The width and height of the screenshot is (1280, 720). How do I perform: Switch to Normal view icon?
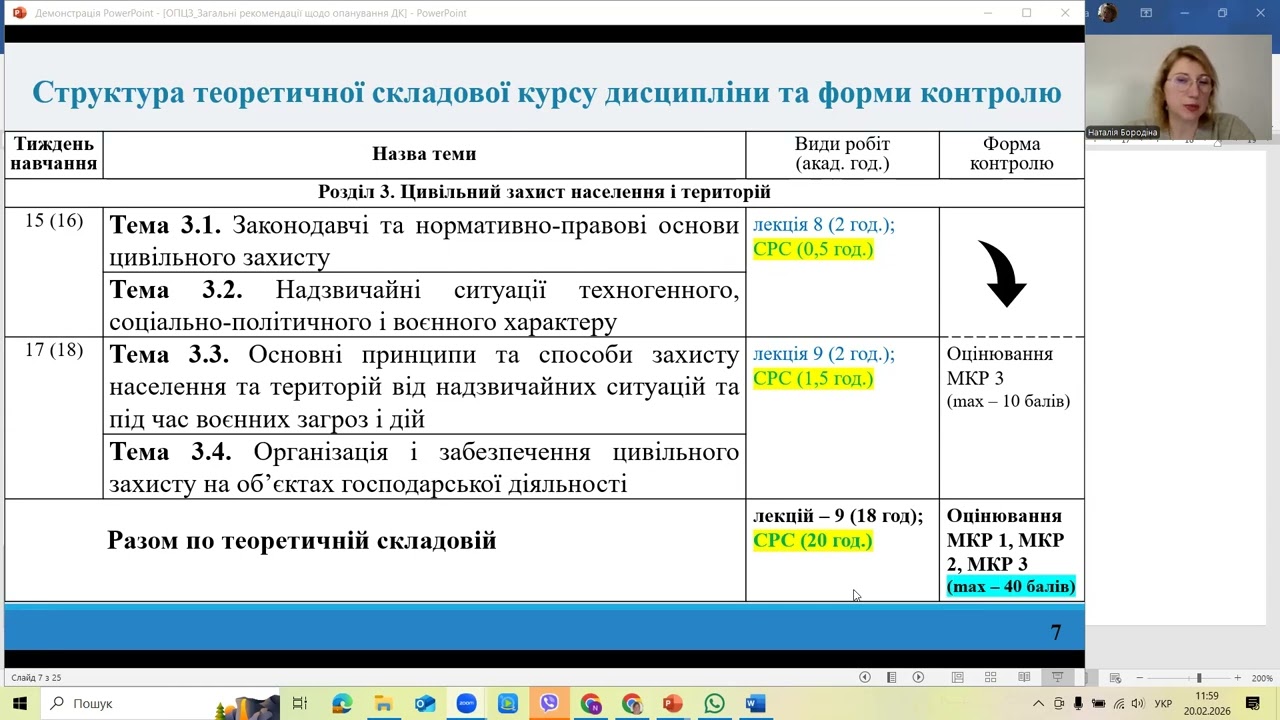click(x=957, y=677)
